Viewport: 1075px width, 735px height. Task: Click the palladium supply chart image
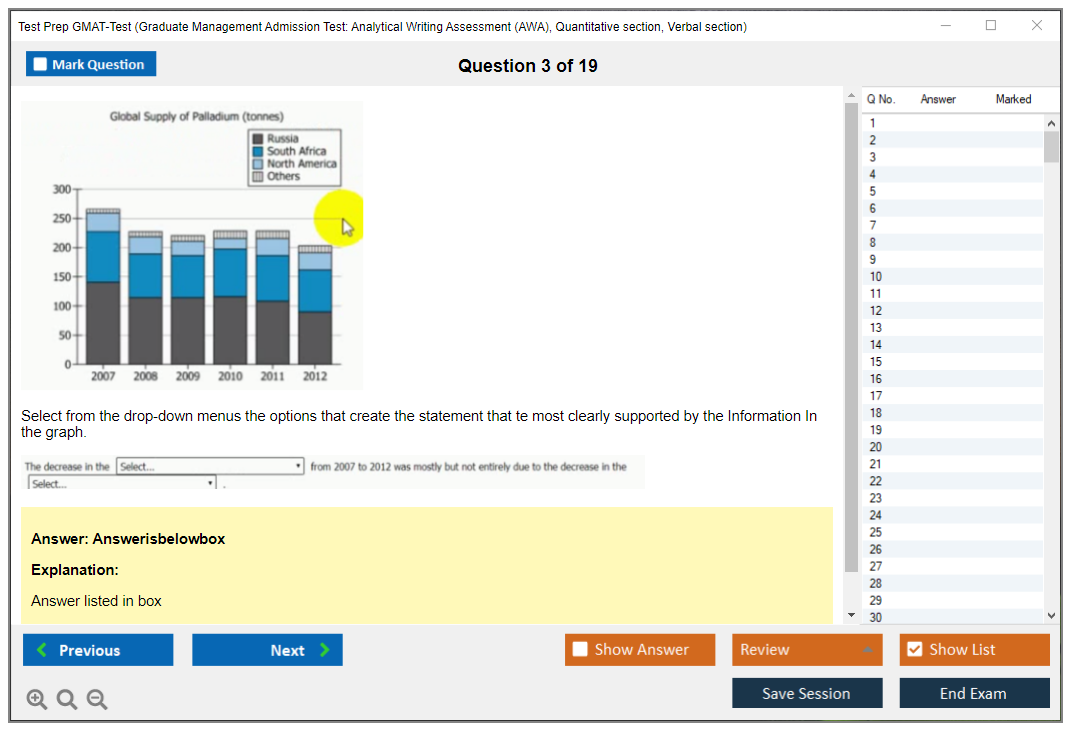(192, 245)
